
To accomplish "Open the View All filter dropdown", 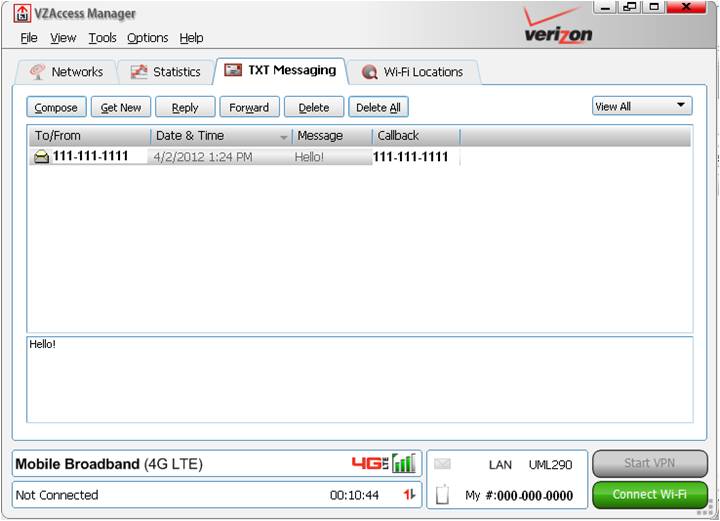I will tap(642, 106).
